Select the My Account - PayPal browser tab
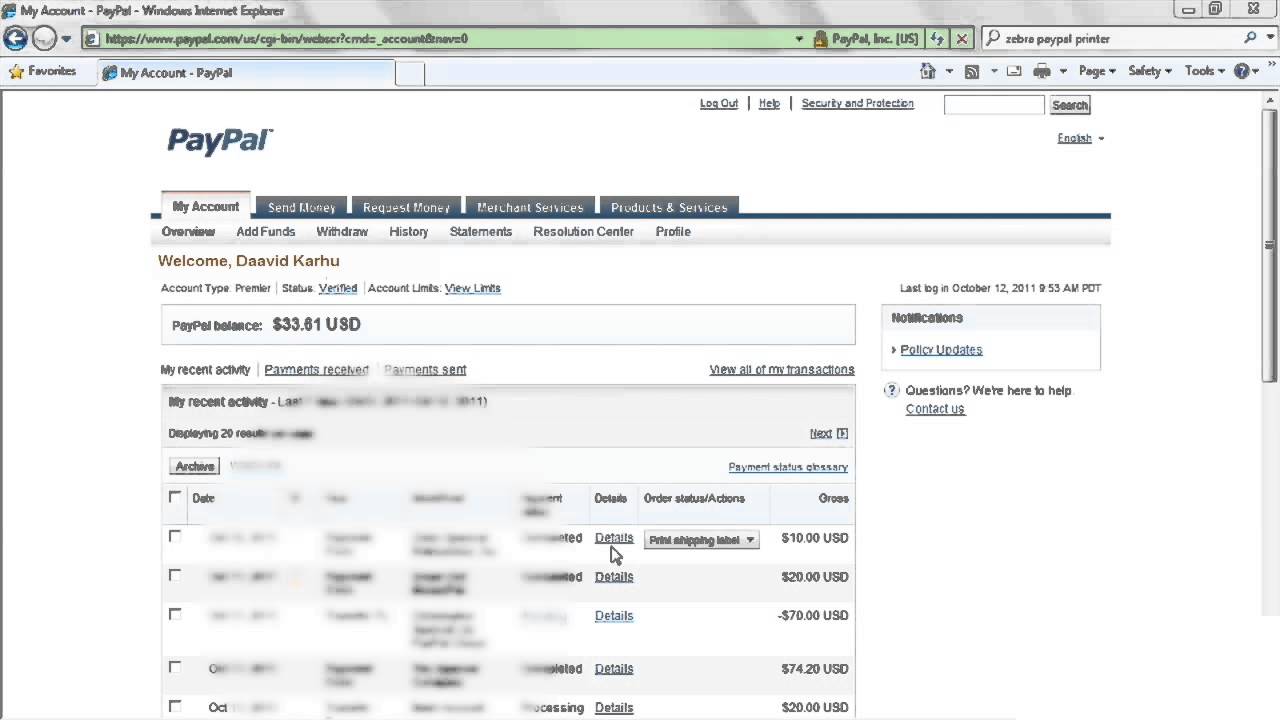1280x720 pixels. click(x=246, y=73)
